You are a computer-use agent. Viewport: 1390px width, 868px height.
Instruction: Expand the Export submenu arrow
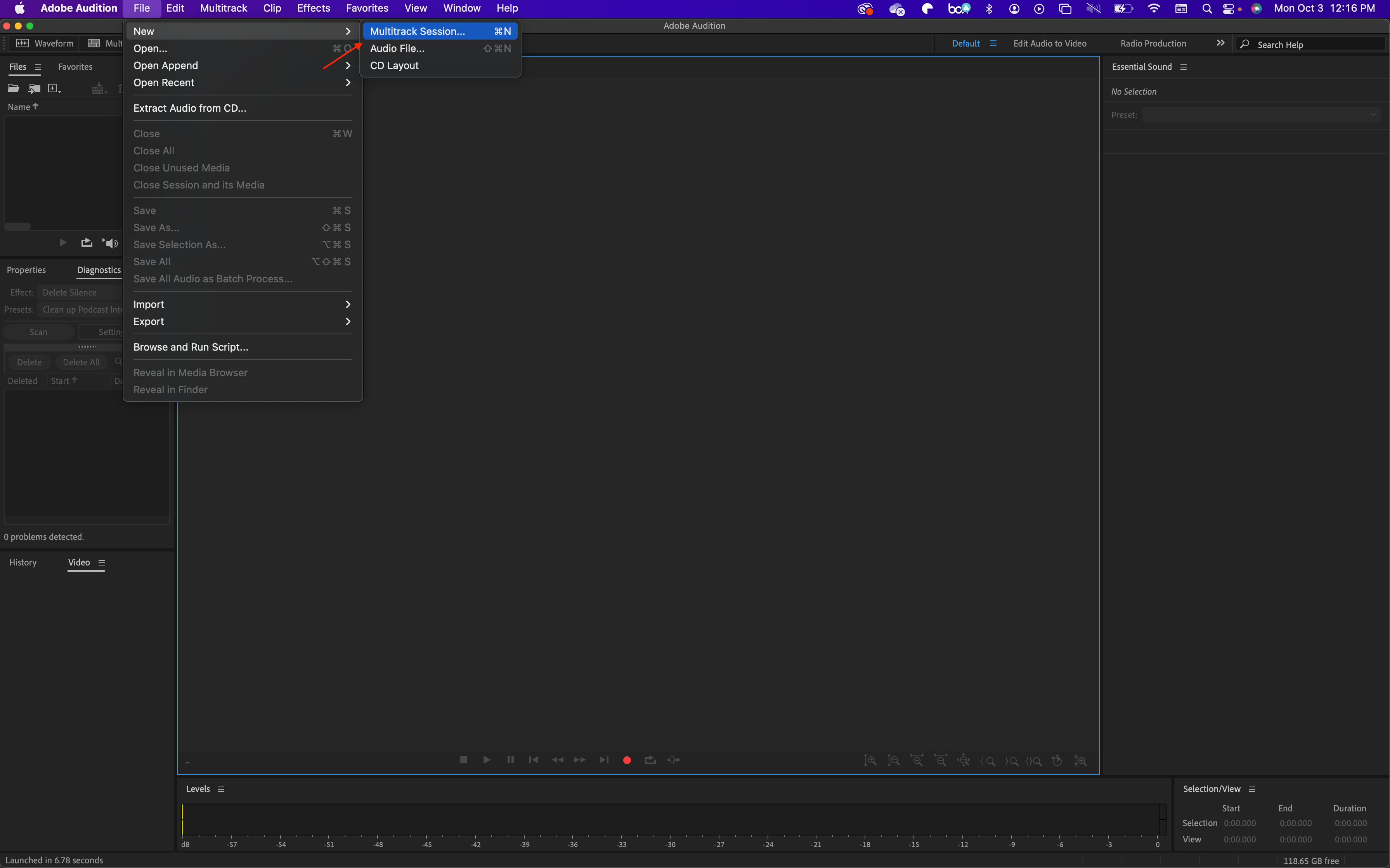pyautogui.click(x=348, y=322)
